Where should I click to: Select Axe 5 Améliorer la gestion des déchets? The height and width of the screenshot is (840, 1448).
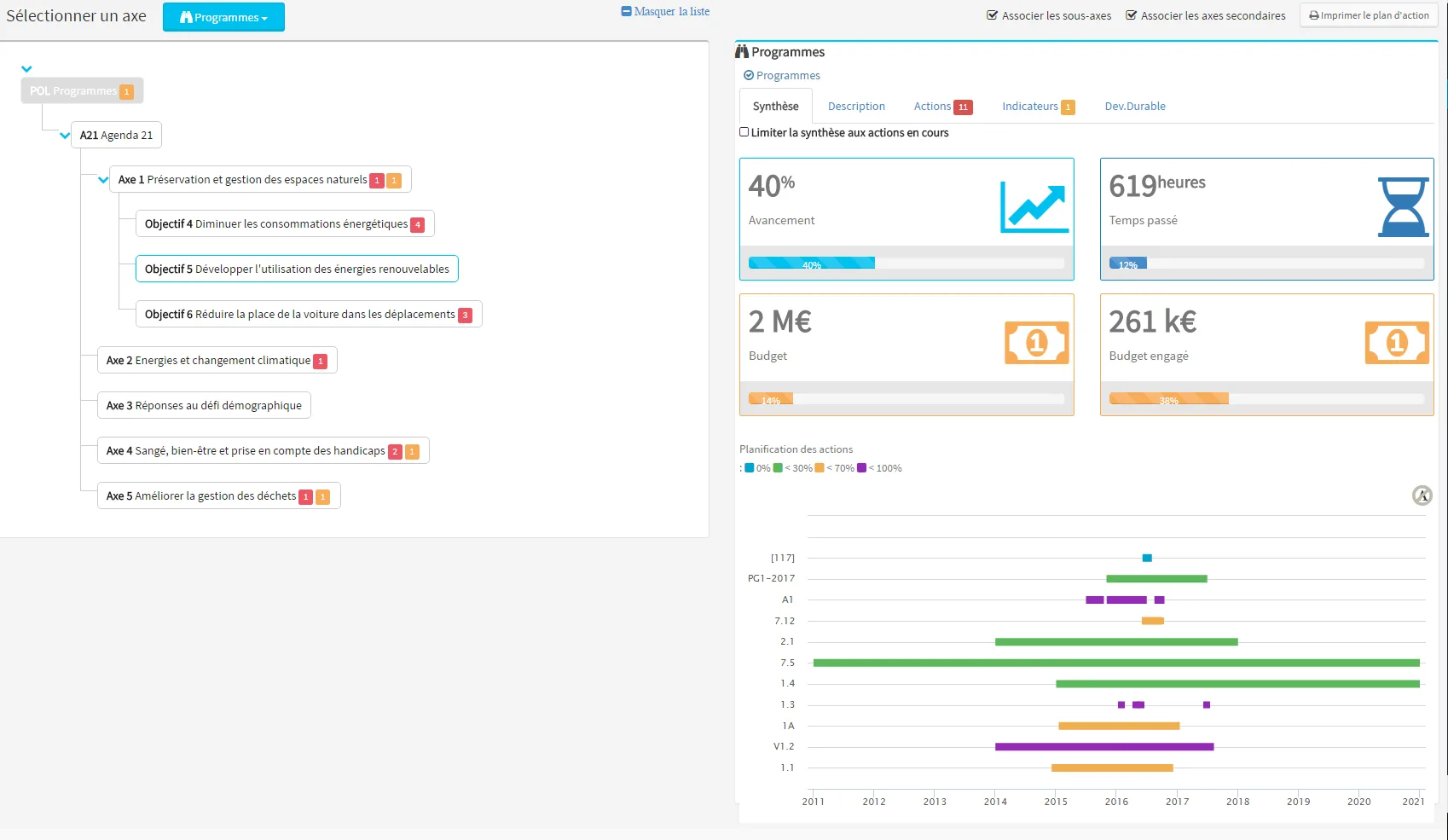[219, 496]
